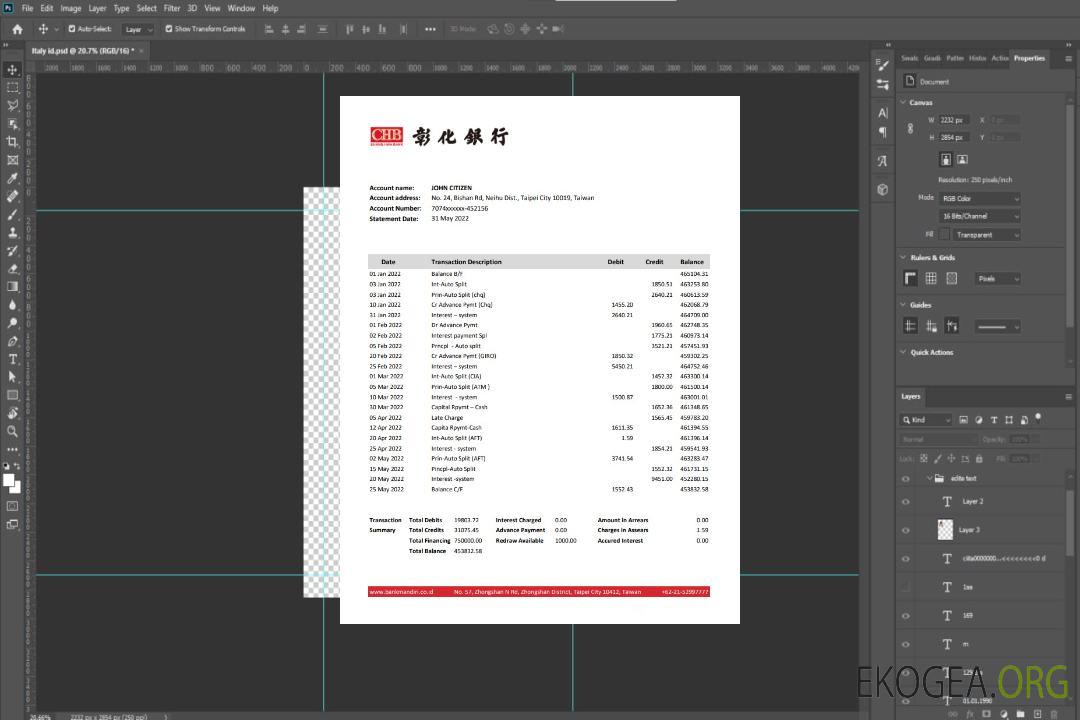Switch to the History panel tab

pos(977,58)
